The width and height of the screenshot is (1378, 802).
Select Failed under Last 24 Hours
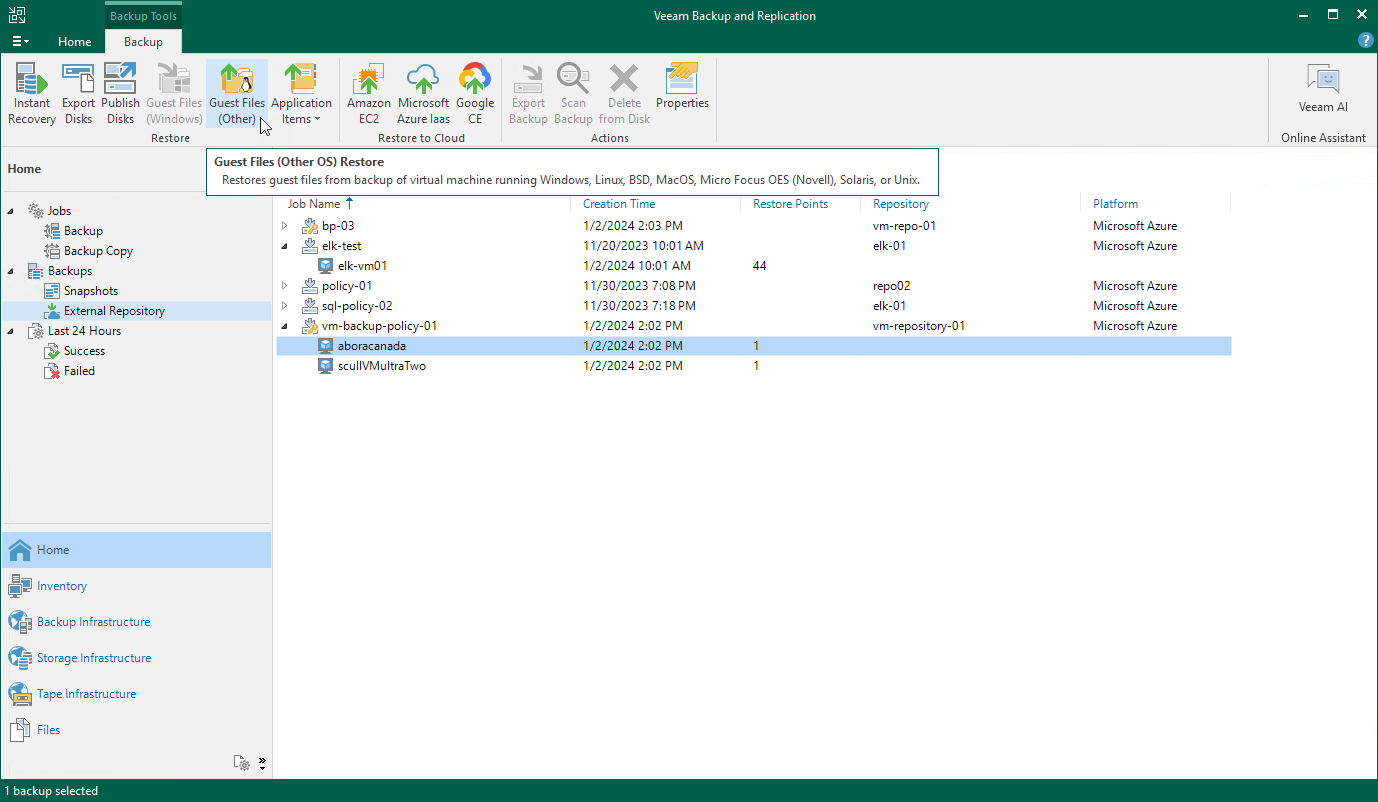79,371
